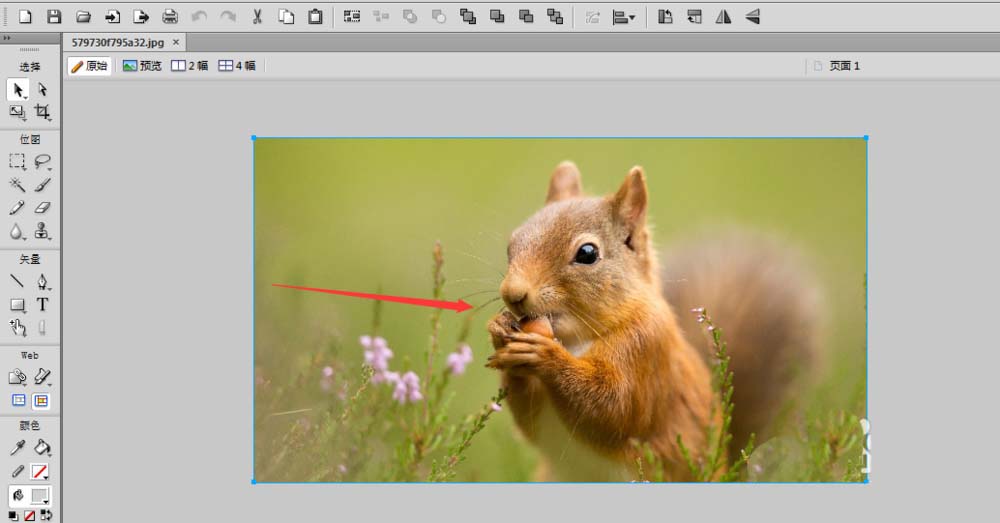Switch to 4 幅 four-up view

coord(237,66)
